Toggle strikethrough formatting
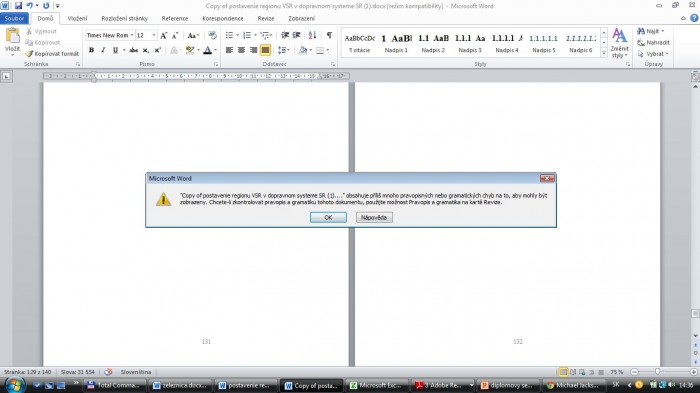 tap(133, 50)
